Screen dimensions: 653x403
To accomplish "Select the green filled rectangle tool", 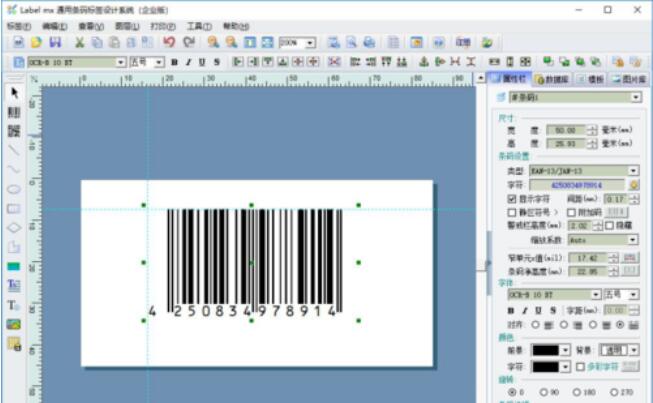I will coord(14,266).
